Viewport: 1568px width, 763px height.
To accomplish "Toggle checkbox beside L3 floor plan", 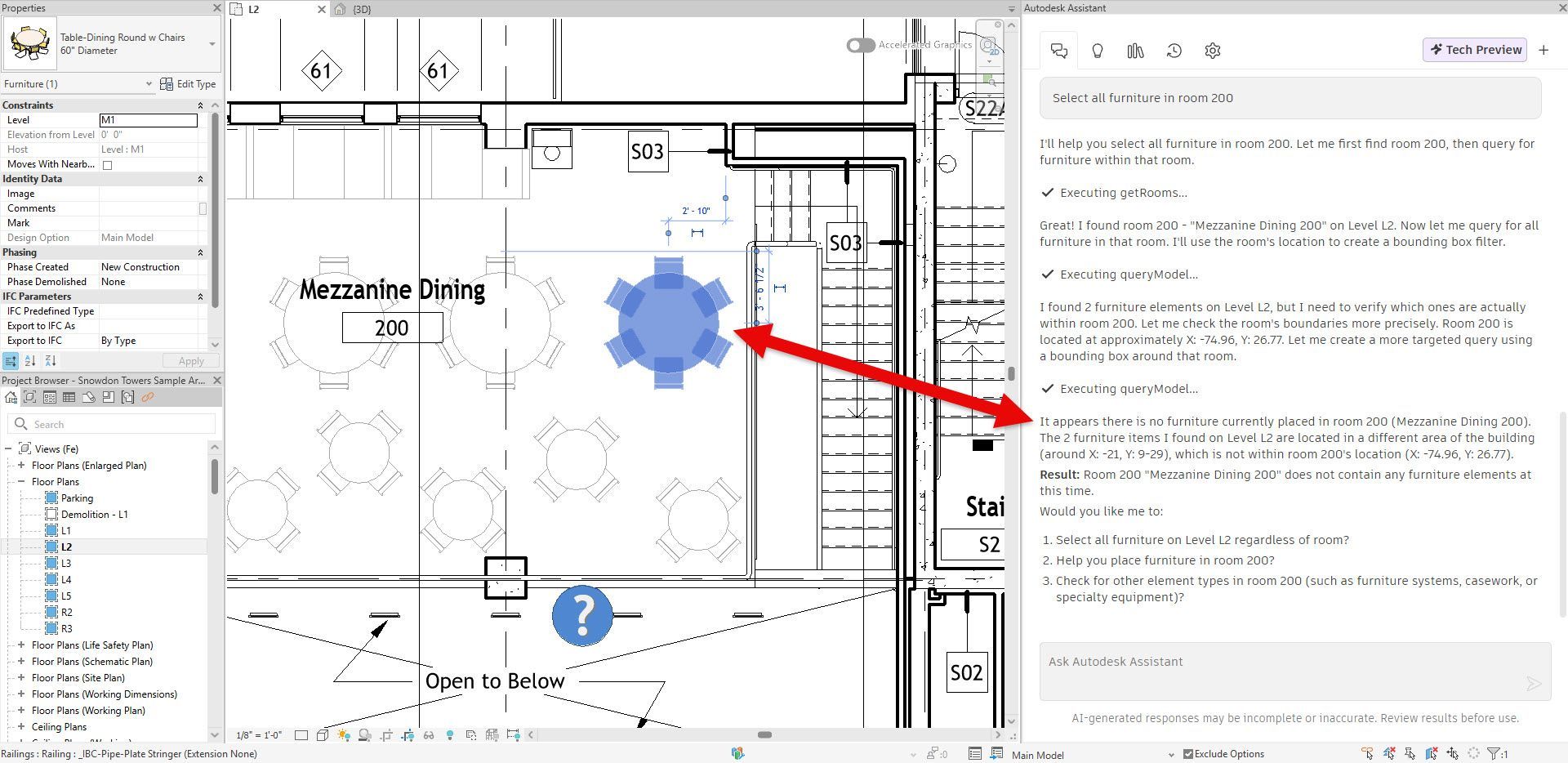I will coord(51,564).
